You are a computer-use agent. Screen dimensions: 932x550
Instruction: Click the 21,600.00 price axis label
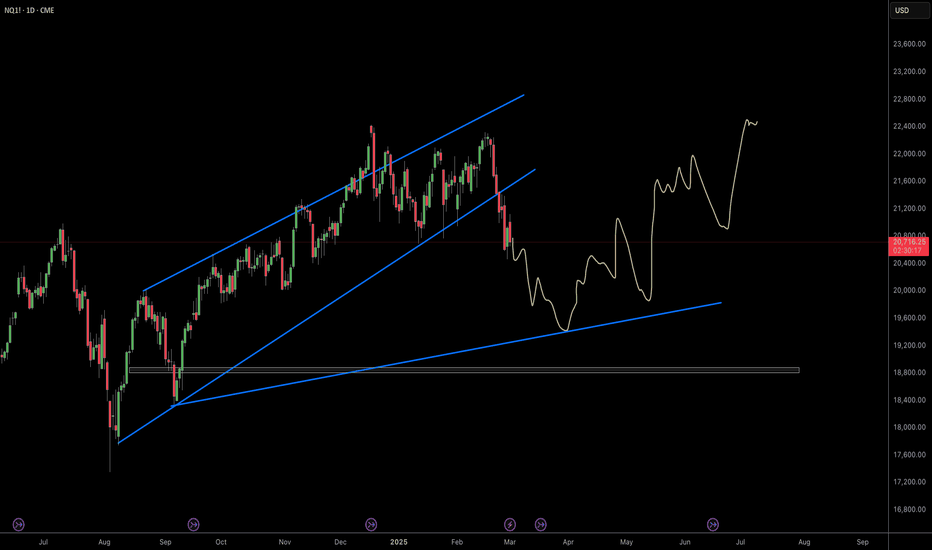coord(909,181)
